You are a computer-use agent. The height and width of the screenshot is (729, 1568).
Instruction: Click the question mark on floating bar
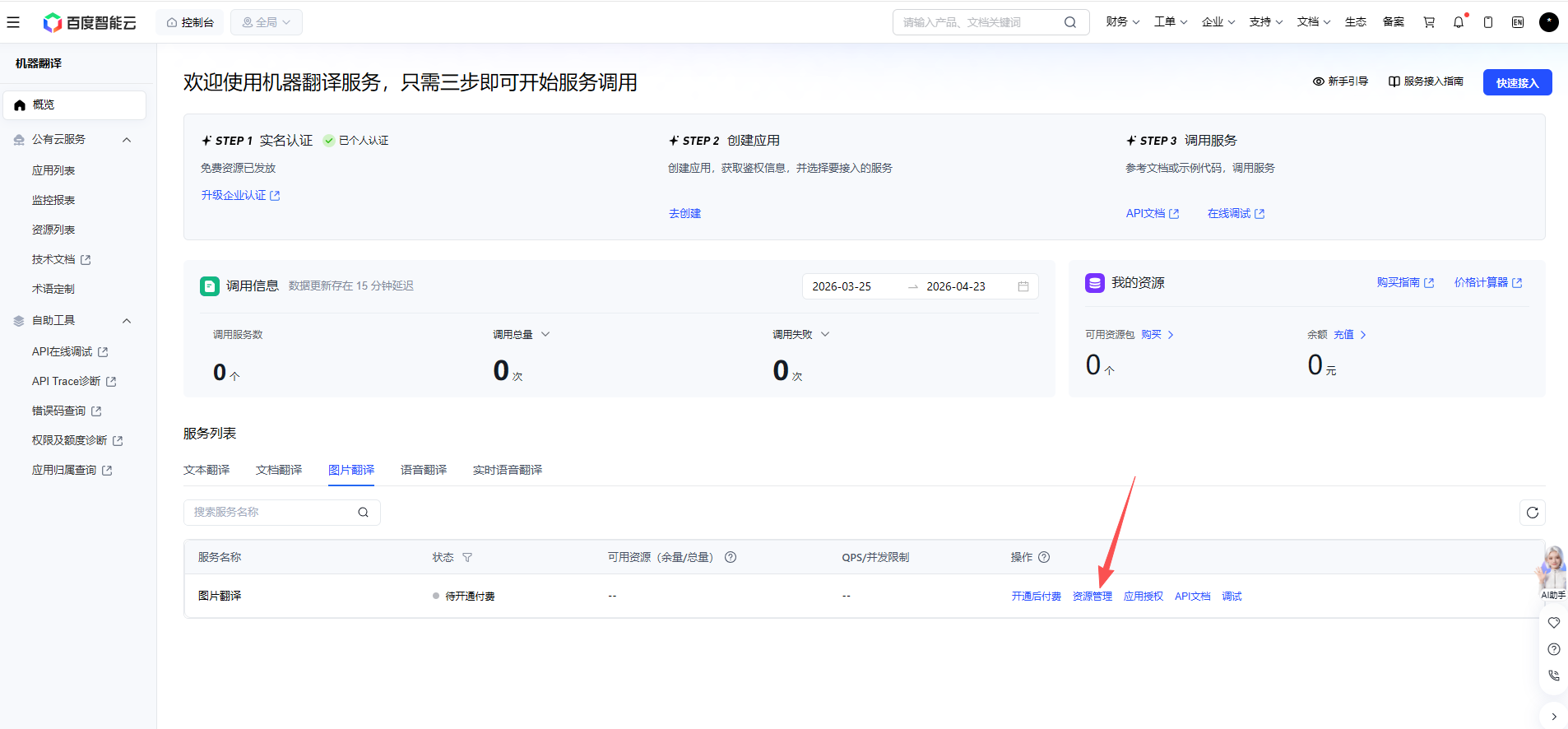(x=1554, y=649)
